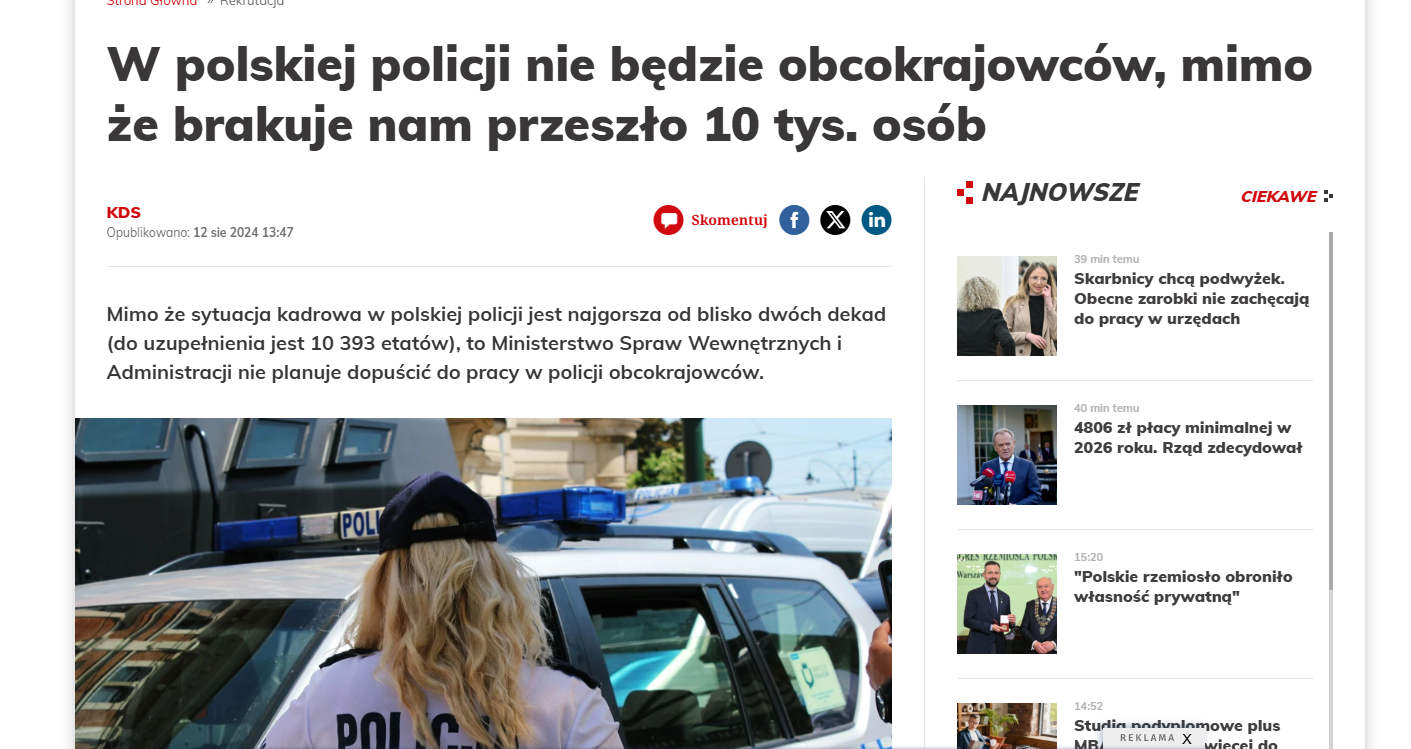Viewport: 1411px width, 749px height.
Task: Share article via LinkedIn icon
Action: [x=876, y=220]
